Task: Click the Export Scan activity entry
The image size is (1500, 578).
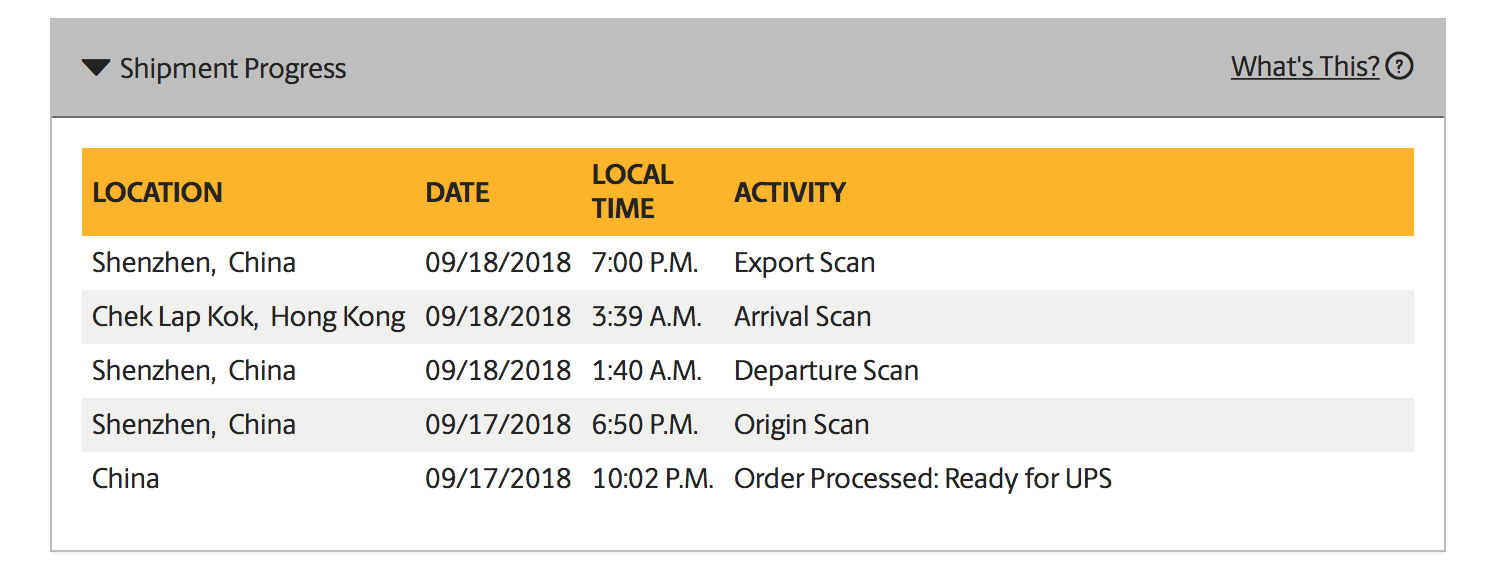Action: click(804, 263)
